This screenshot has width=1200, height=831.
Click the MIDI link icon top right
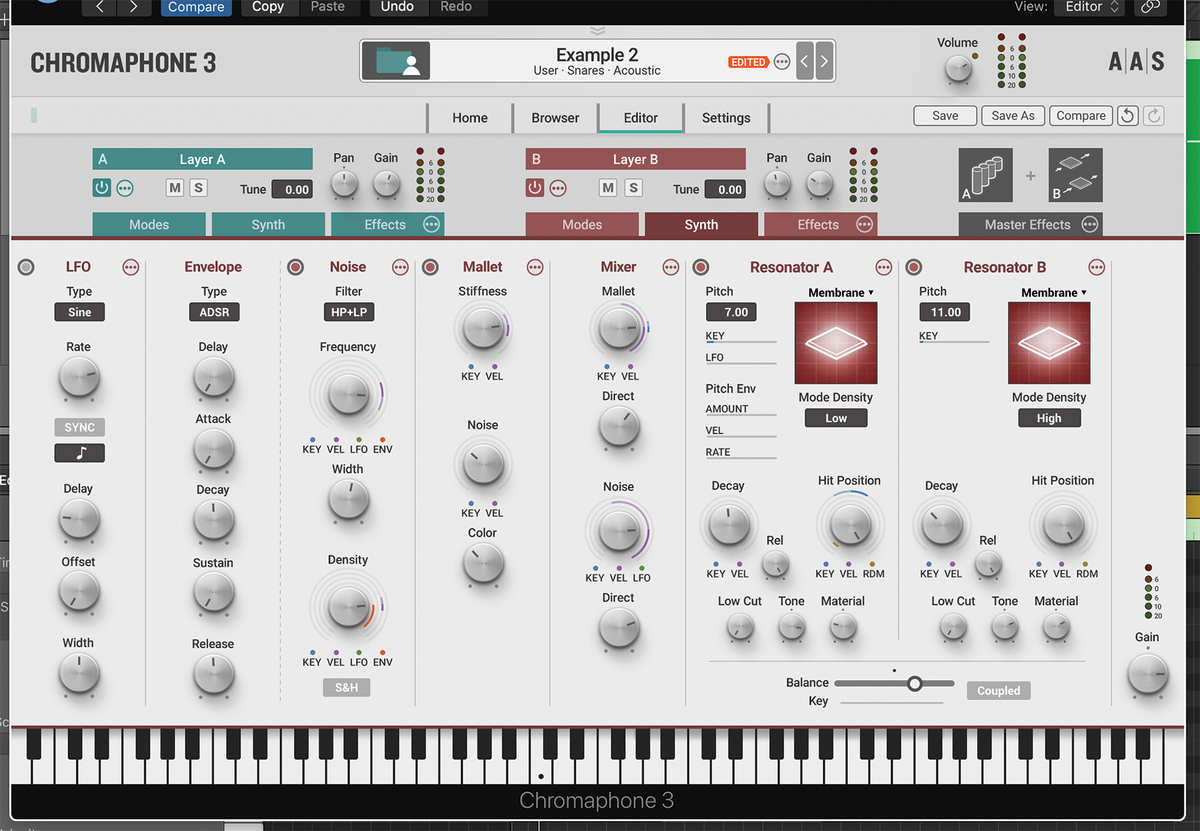1150,7
